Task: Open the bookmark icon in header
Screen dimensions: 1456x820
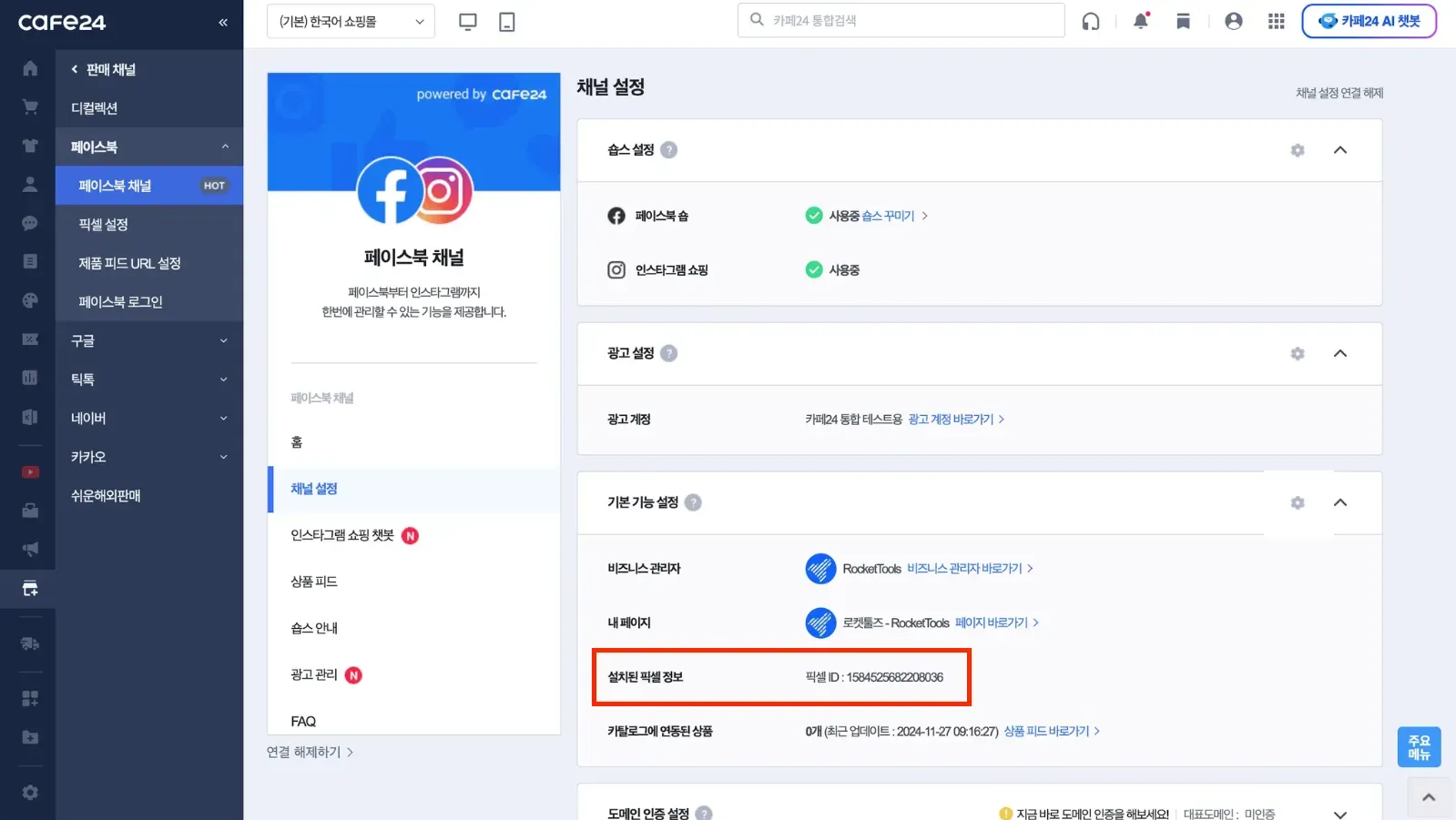Action: click(x=1183, y=21)
